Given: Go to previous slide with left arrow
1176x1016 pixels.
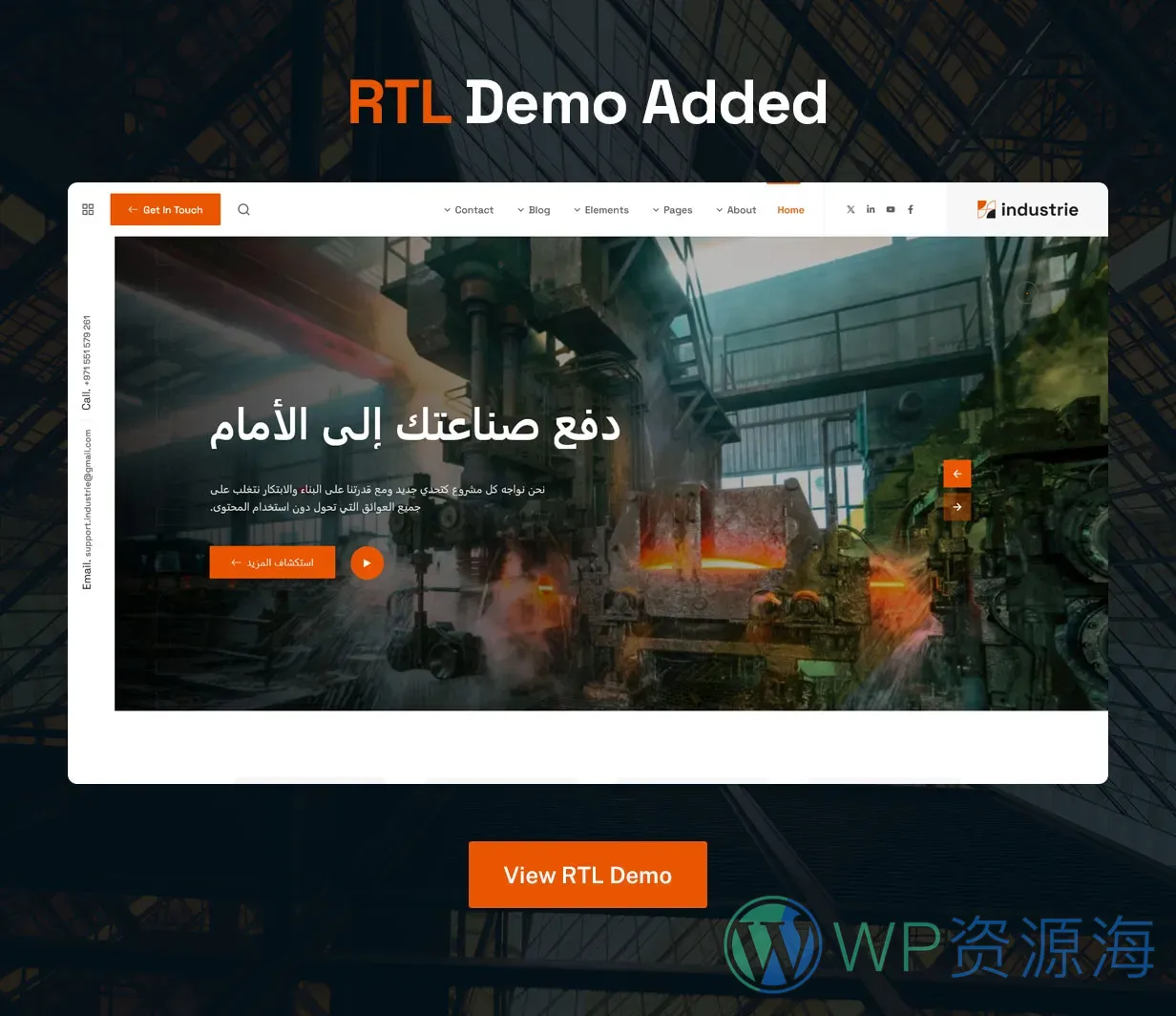Looking at the screenshot, I should pyautogui.click(x=956, y=475).
